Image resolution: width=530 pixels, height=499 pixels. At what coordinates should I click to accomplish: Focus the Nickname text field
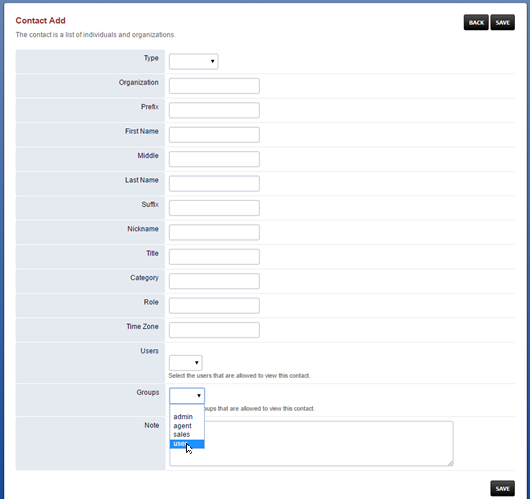point(214,232)
